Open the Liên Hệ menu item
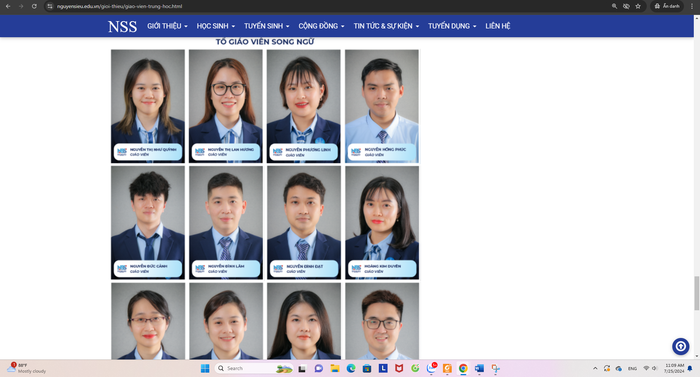The image size is (700, 377). coord(498,26)
